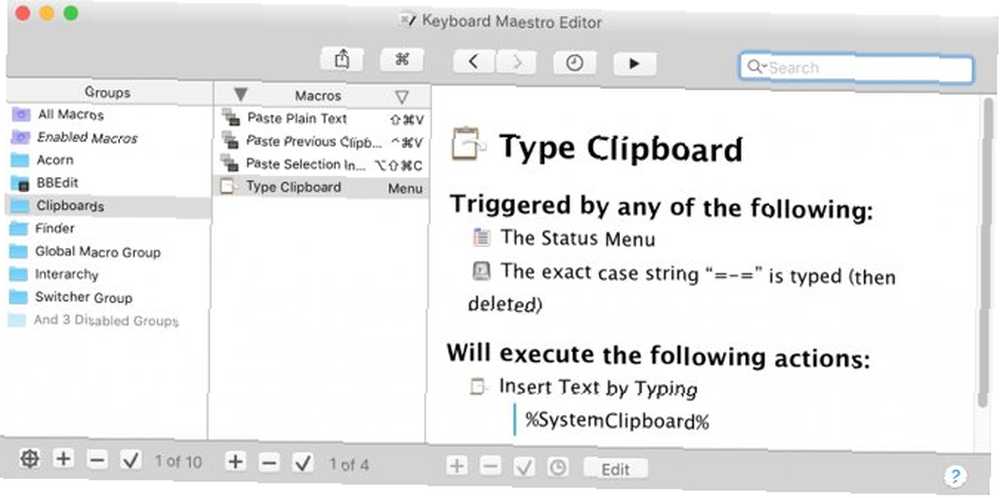Add a new group with plus button
The image size is (1000, 498).
[x=62, y=459]
